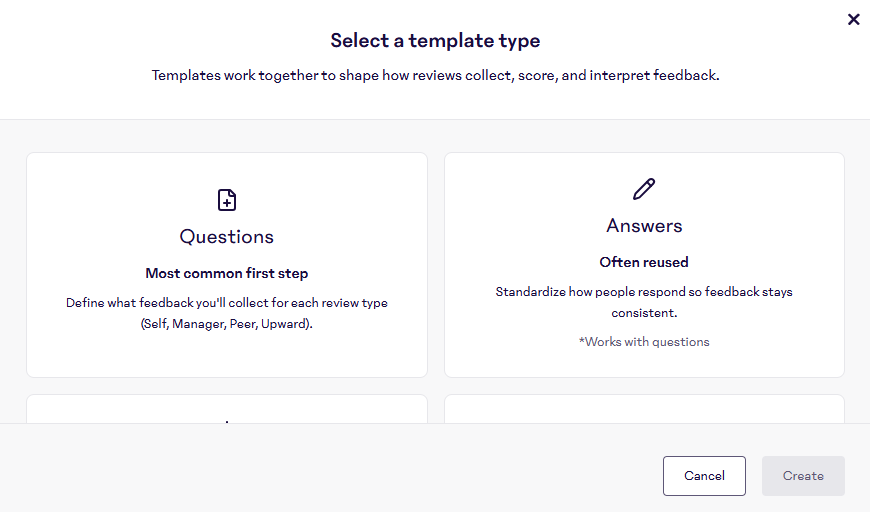Click the 'Select a template type' heading
The width and height of the screenshot is (870, 512).
435,41
